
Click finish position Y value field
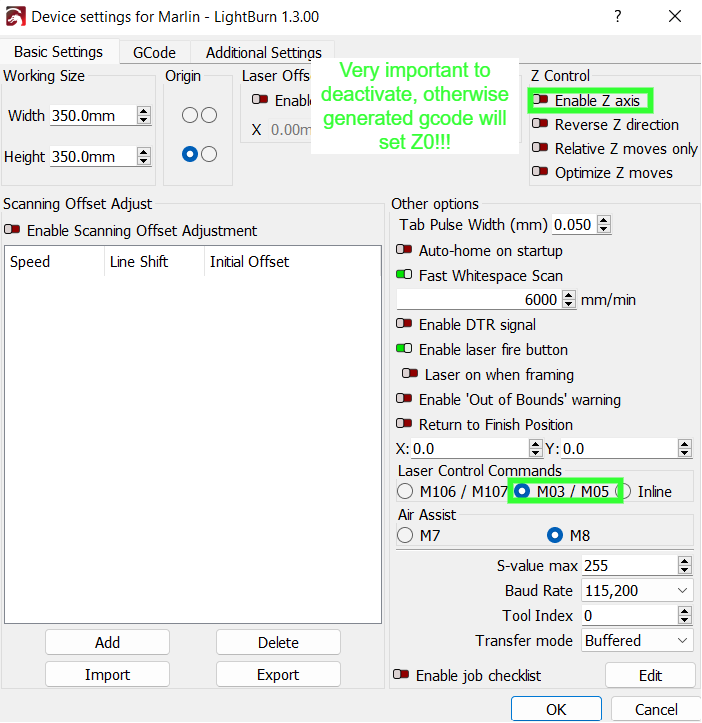point(619,448)
